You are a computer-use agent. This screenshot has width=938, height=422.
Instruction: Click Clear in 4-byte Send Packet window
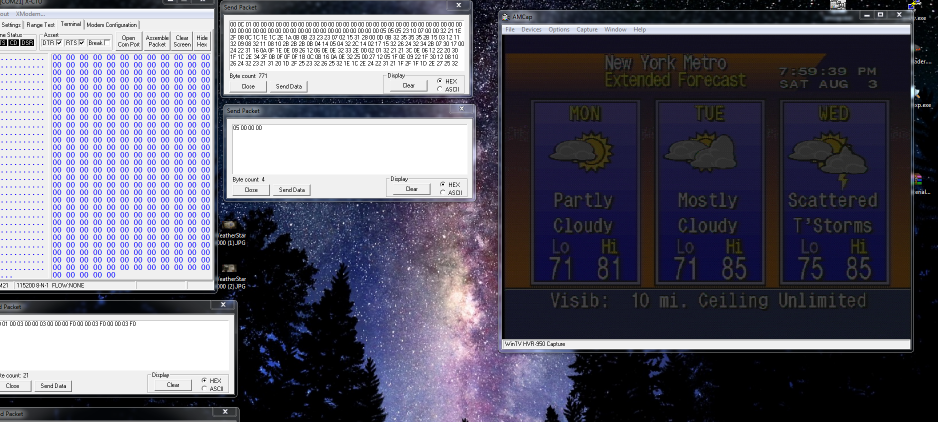click(411, 189)
